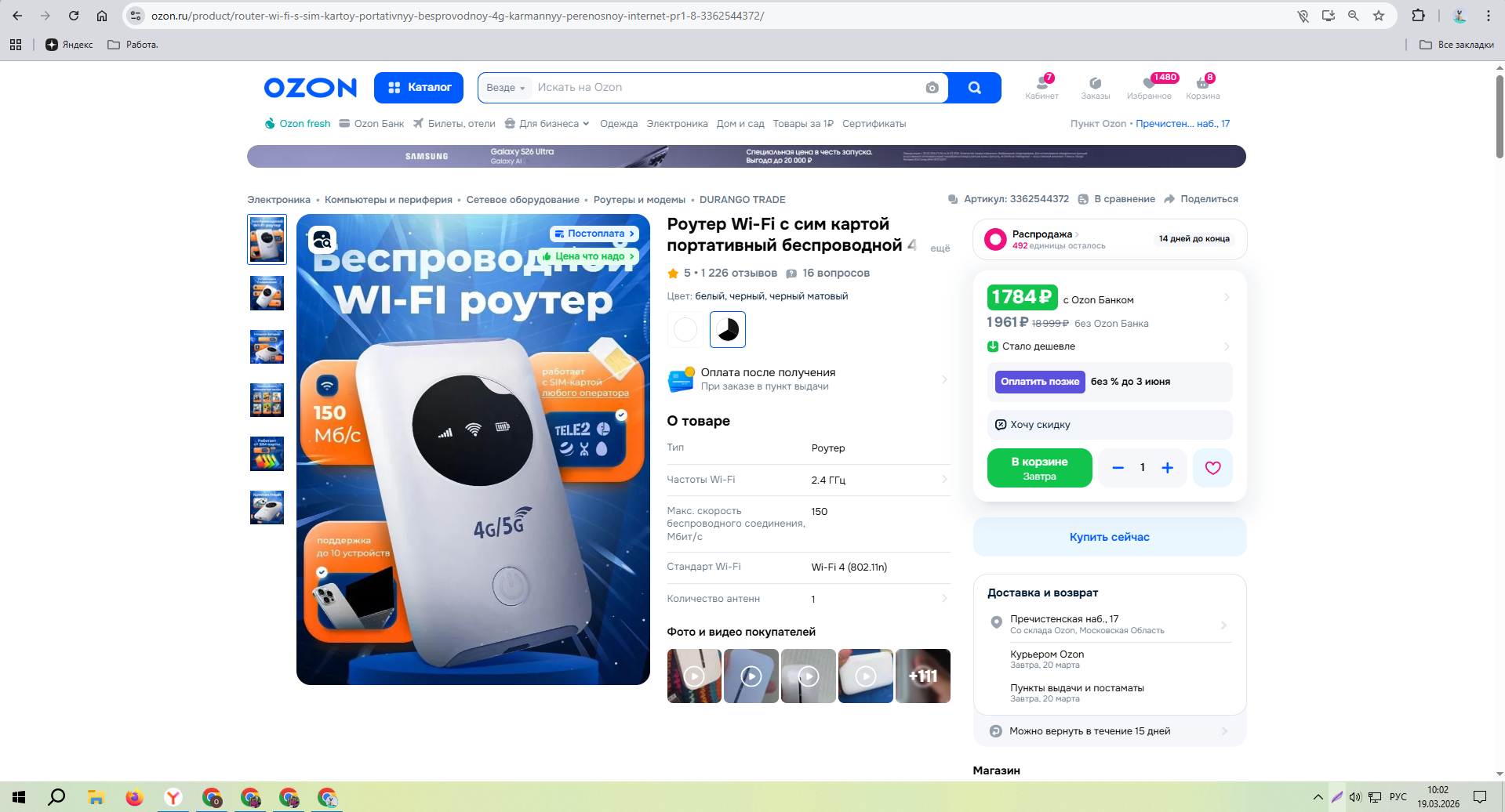The image size is (1505, 812).
Task: Click the similar-image search icon on product photo
Action: click(322, 240)
